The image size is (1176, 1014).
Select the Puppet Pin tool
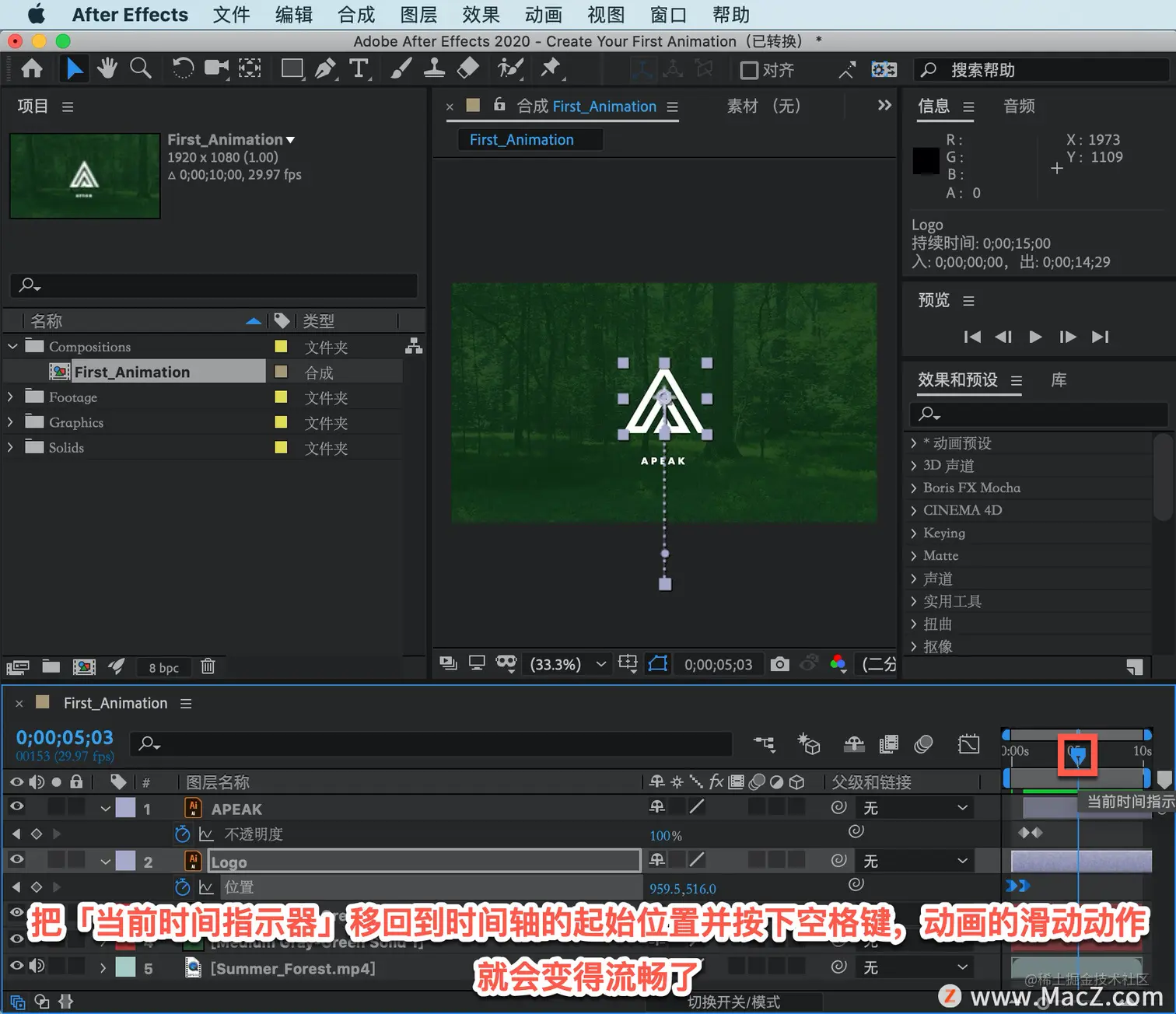(551, 69)
